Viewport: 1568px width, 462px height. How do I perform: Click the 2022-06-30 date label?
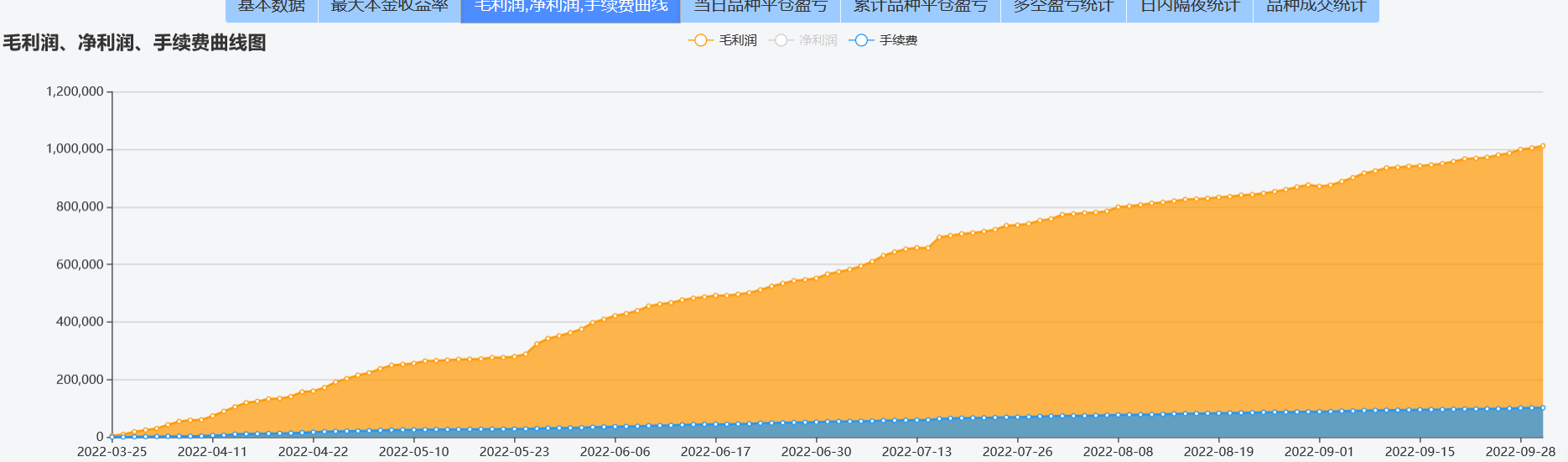[816, 451]
